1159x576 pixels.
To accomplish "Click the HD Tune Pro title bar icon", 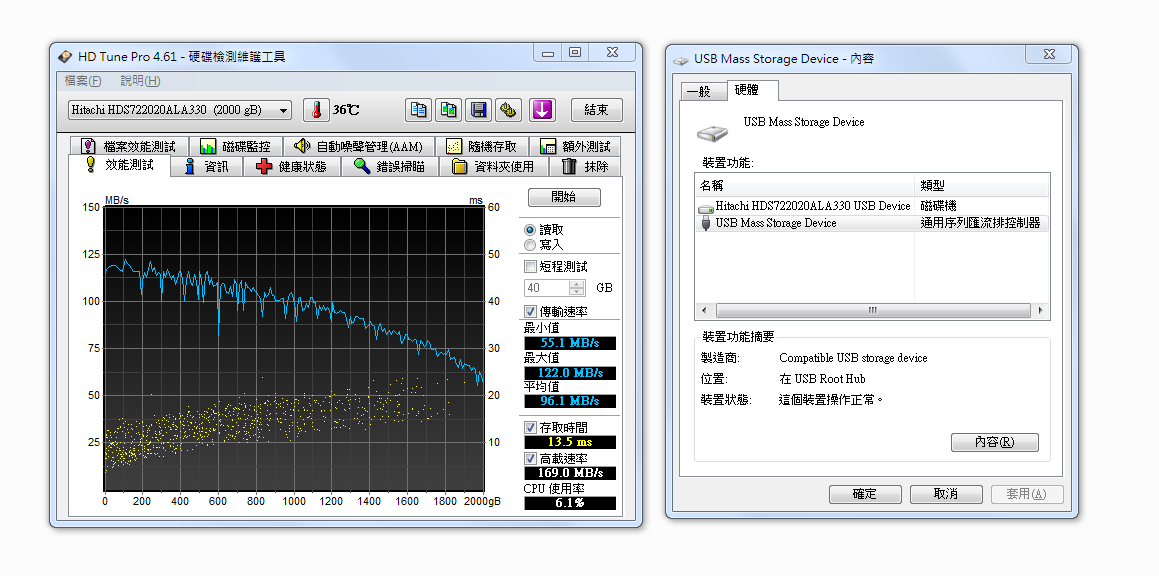I will (65, 56).
